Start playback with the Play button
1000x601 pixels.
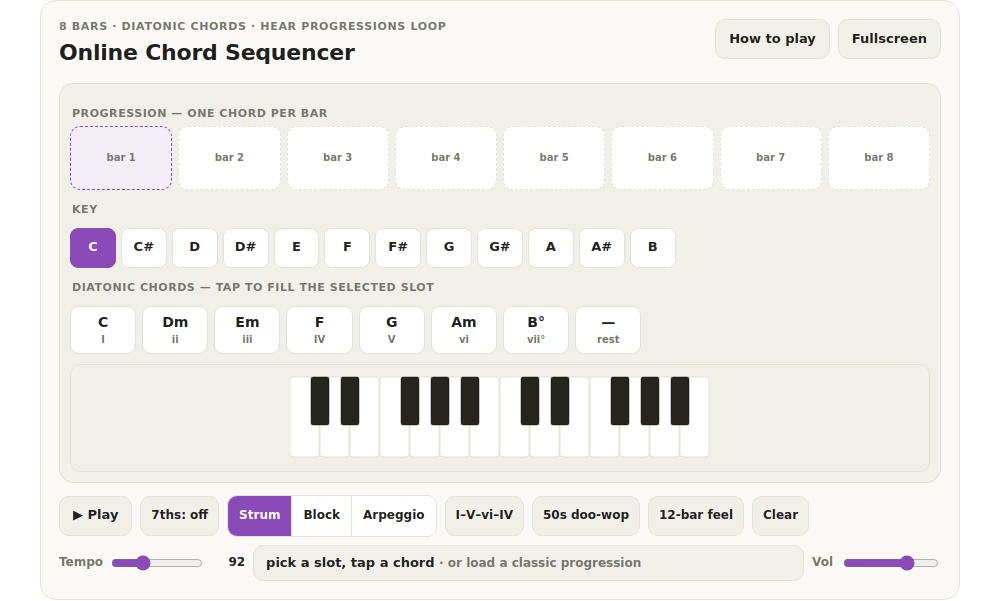click(96, 516)
